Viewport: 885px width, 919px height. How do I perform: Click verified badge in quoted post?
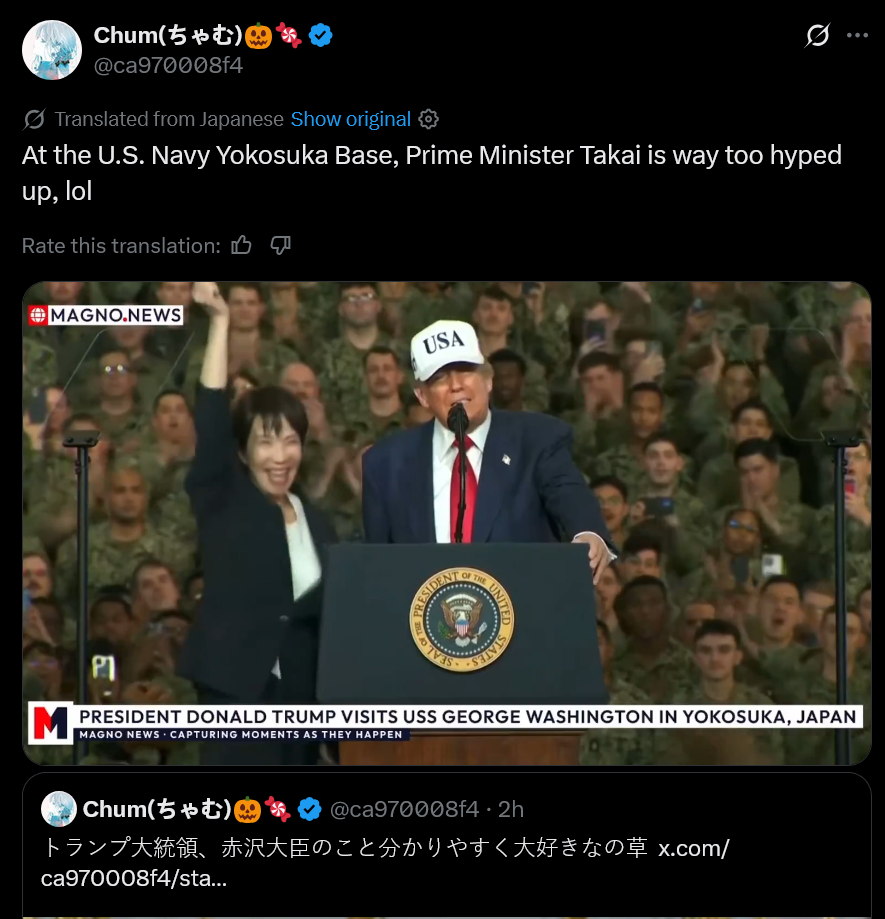point(309,809)
